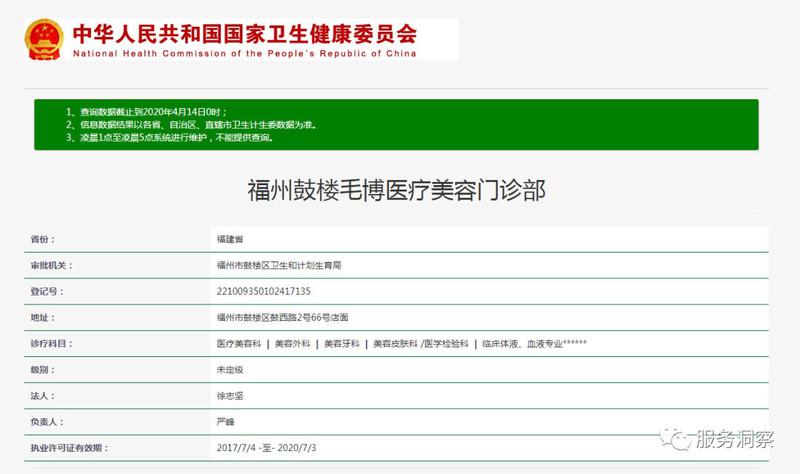Click the 未定级 level value
800x474 pixels.
(x=230, y=370)
